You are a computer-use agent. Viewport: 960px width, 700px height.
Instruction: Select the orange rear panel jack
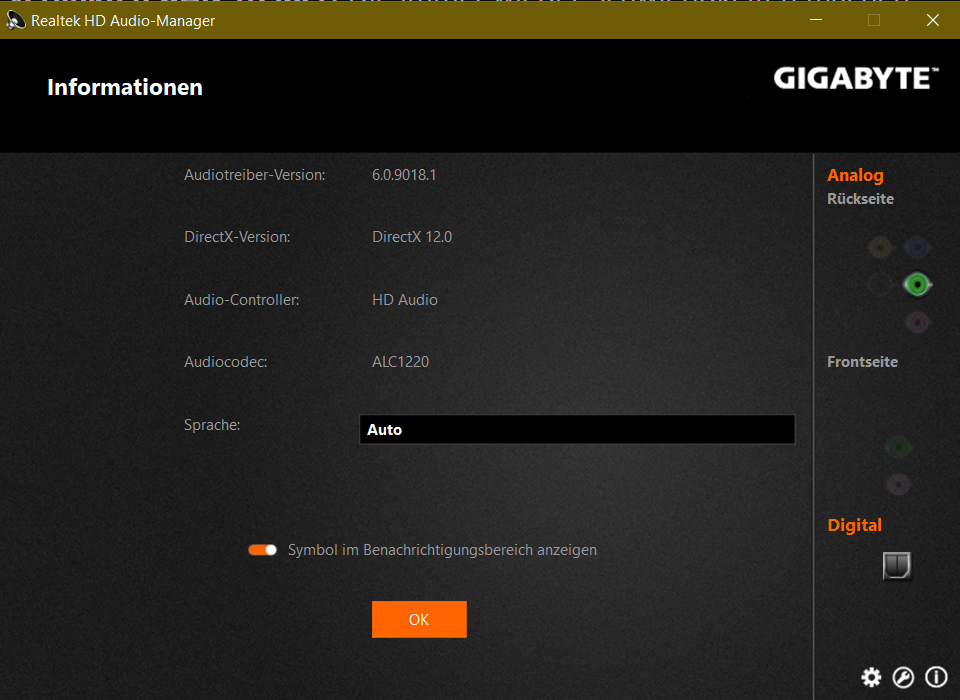point(880,247)
